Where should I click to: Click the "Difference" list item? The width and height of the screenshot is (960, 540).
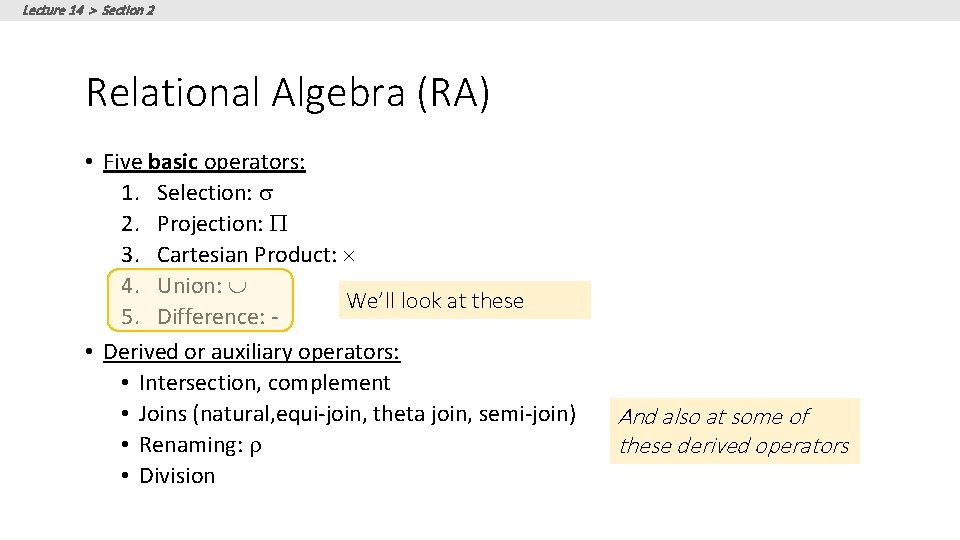pos(210,317)
